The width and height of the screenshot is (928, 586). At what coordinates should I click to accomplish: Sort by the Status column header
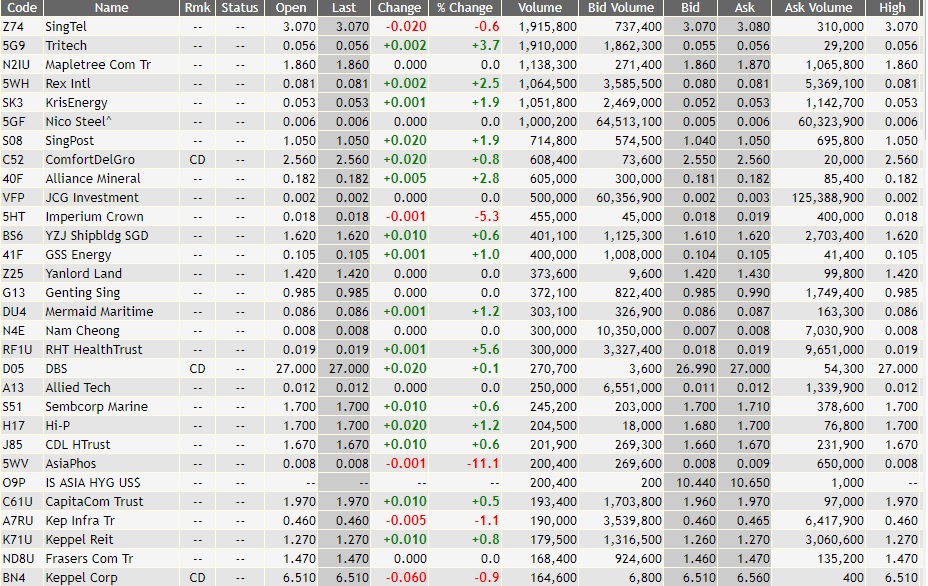tap(240, 8)
